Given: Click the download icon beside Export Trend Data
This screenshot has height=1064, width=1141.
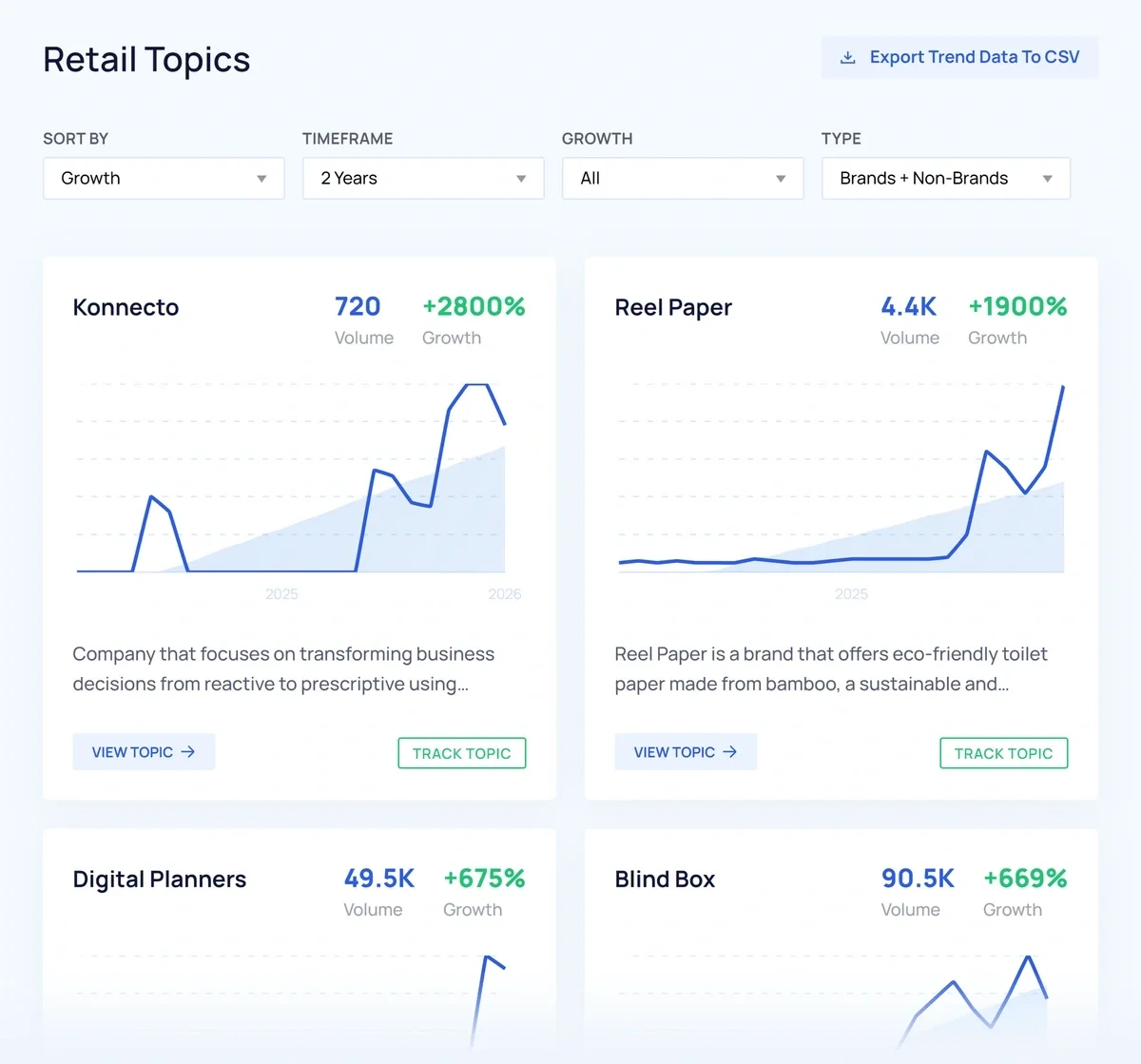Looking at the screenshot, I should pos(847,58).
